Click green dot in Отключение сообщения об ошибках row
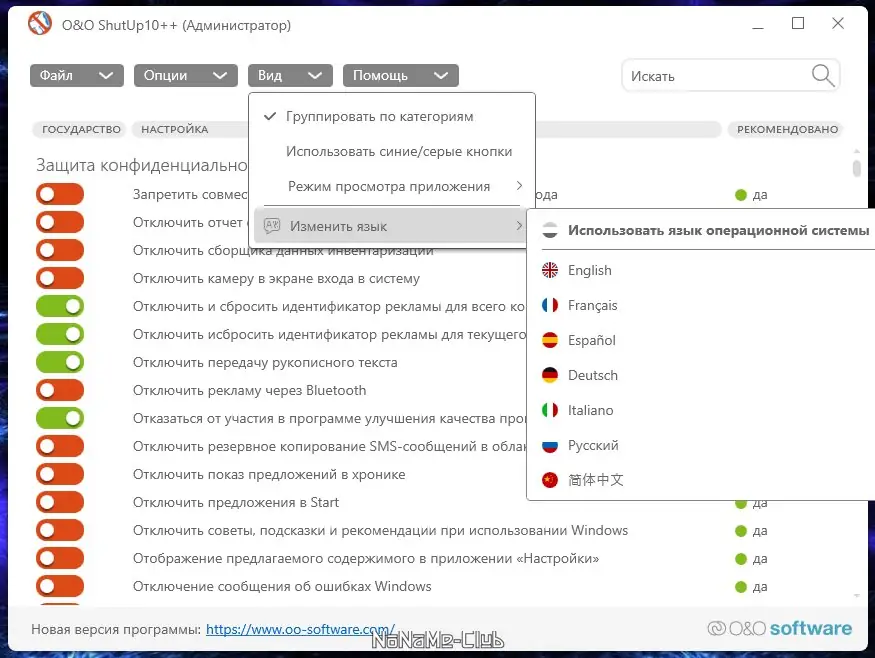This screenshot has height=658, width=875. click(x=741, y=587)
